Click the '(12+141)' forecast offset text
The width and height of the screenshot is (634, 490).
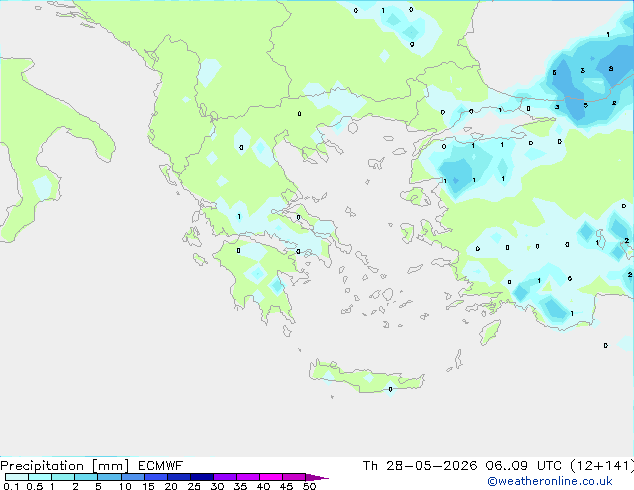602,466
